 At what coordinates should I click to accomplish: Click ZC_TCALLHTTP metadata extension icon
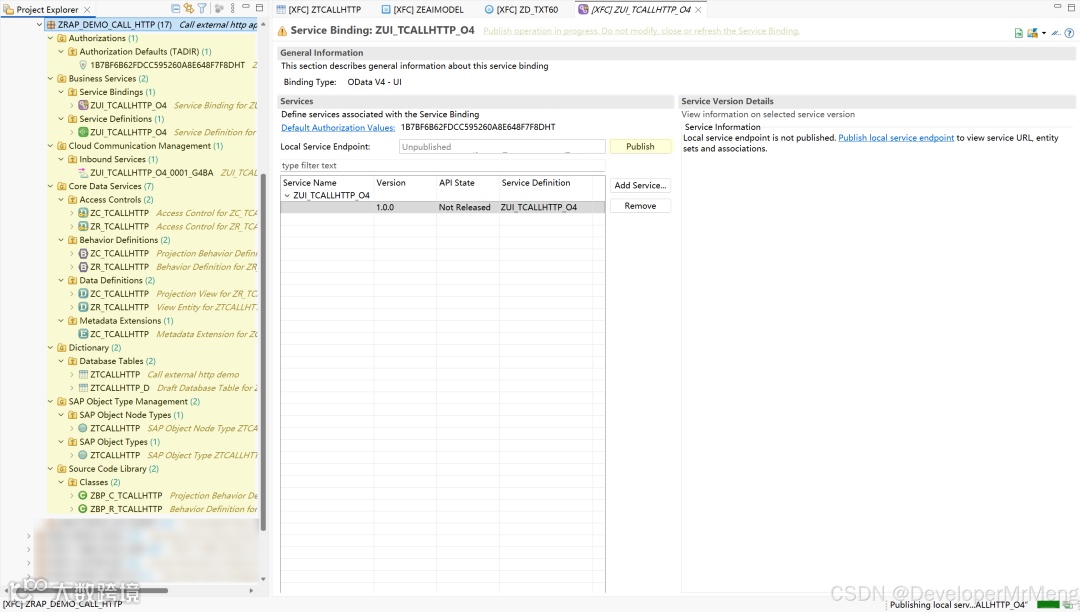(x=83, y=334)
